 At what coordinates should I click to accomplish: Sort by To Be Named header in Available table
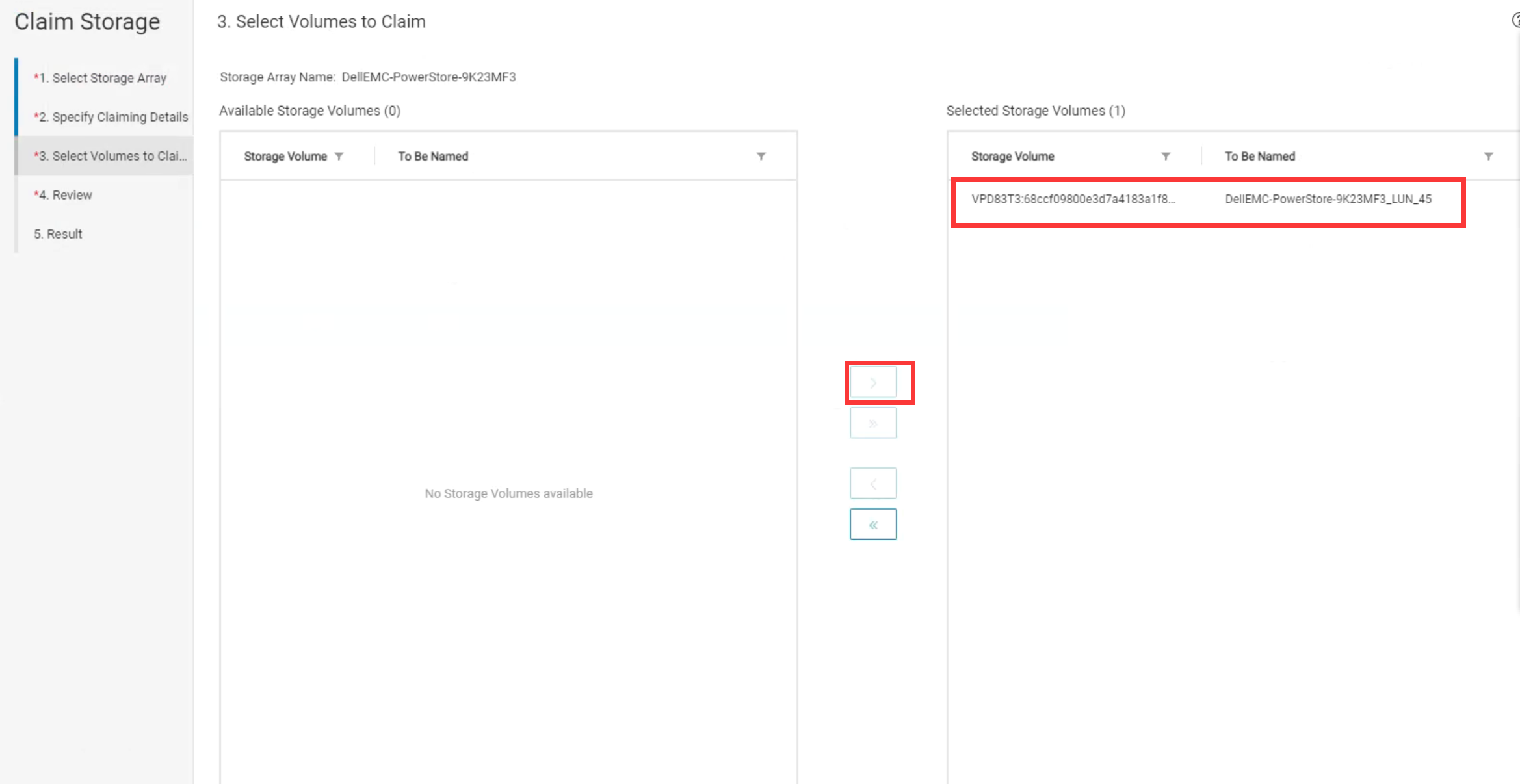(x=433, y=156)
